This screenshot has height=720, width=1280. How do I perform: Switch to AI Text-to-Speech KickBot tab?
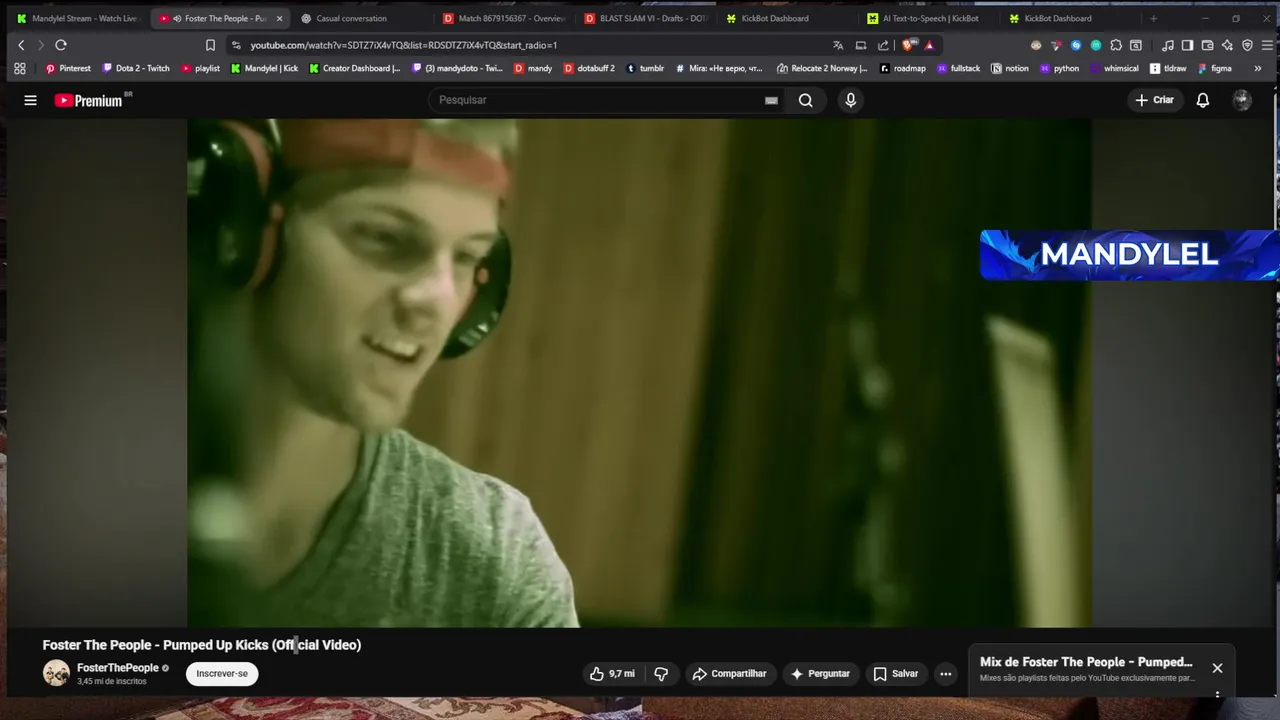(x=929, y=18)
